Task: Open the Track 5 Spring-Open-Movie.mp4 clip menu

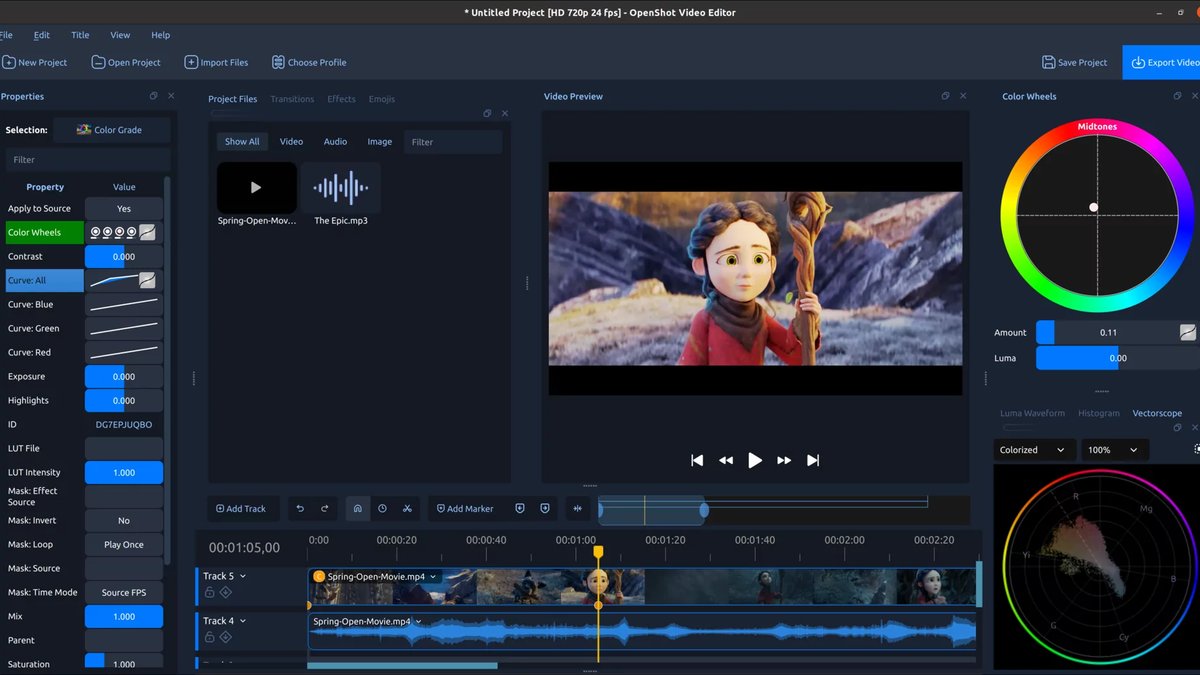Action: (434, 577)
